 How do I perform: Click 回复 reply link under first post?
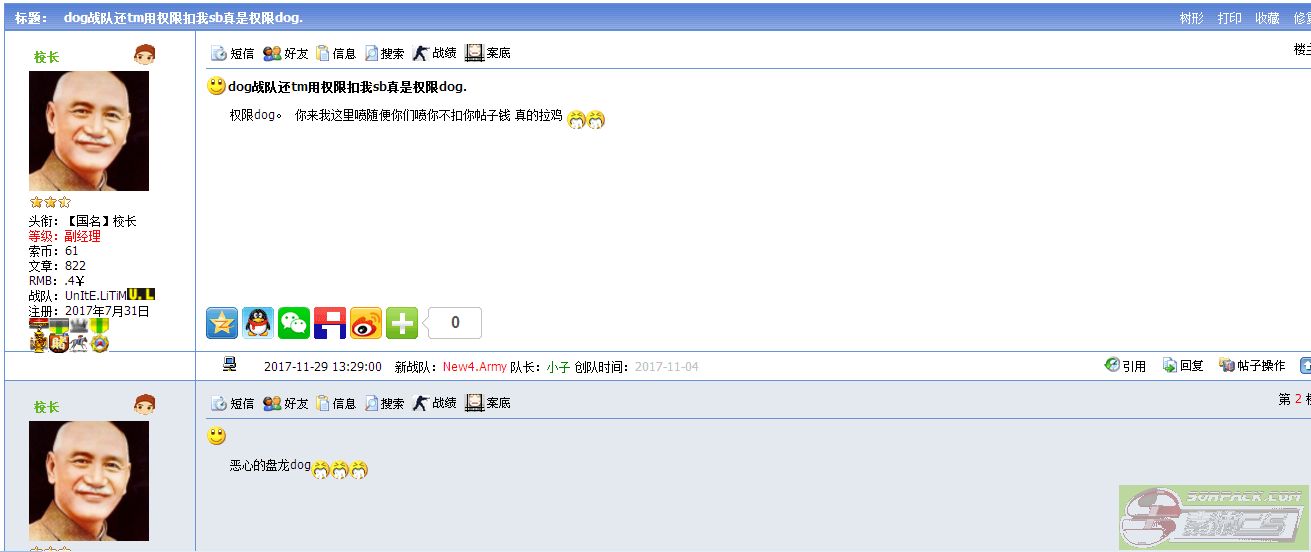click(1183, 366)
